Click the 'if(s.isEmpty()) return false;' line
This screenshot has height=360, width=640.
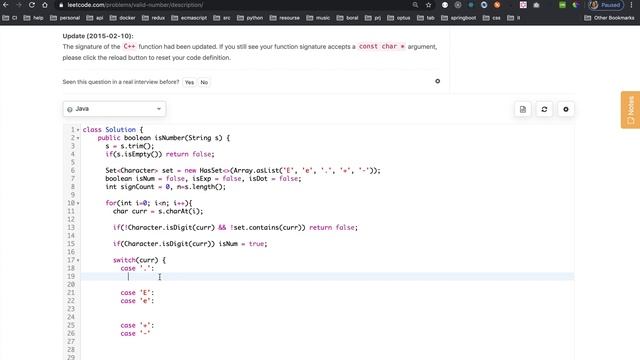coord(160,154)
